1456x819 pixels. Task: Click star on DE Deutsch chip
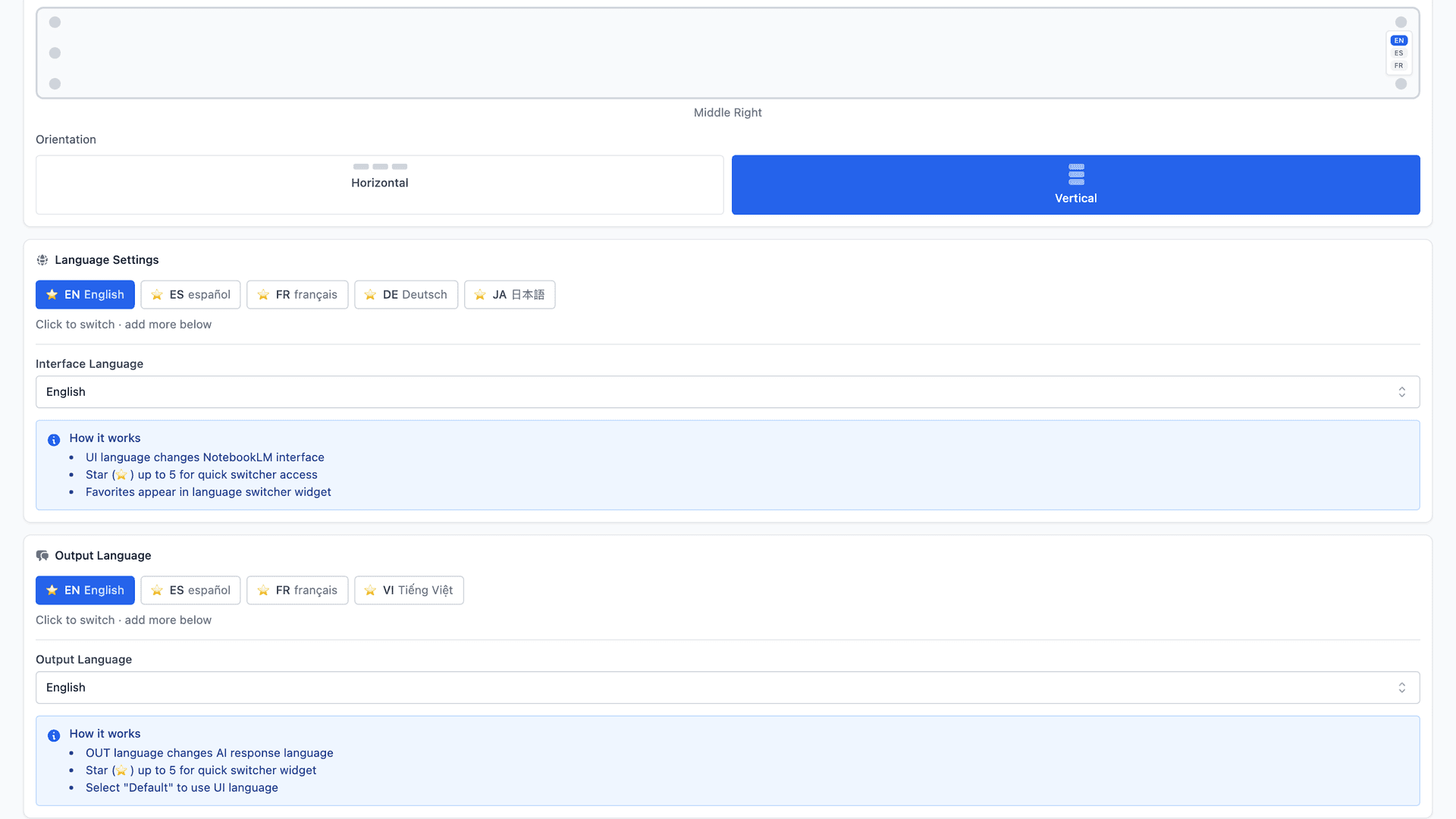tap(370, 294)
